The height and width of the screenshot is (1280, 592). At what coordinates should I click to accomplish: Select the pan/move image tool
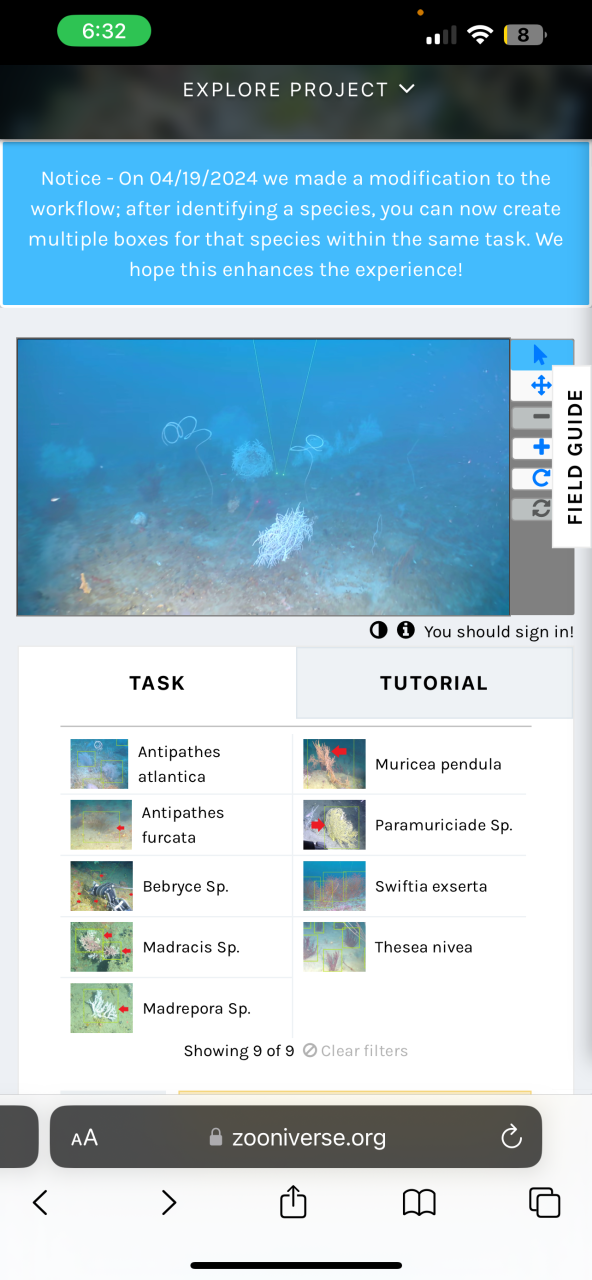click(x=541, y=385)
